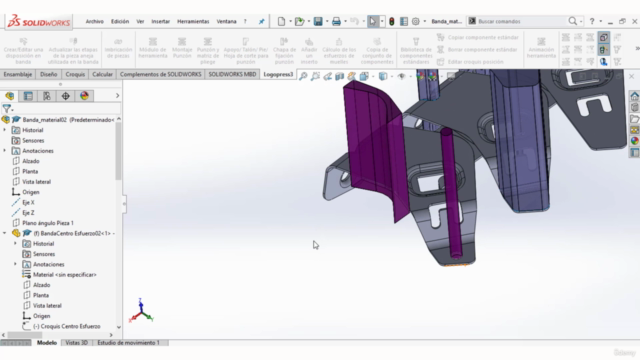Open the Archivo menu
This screenshot has width=640, height=360.
pyautogui.click(x=95, y=21)
